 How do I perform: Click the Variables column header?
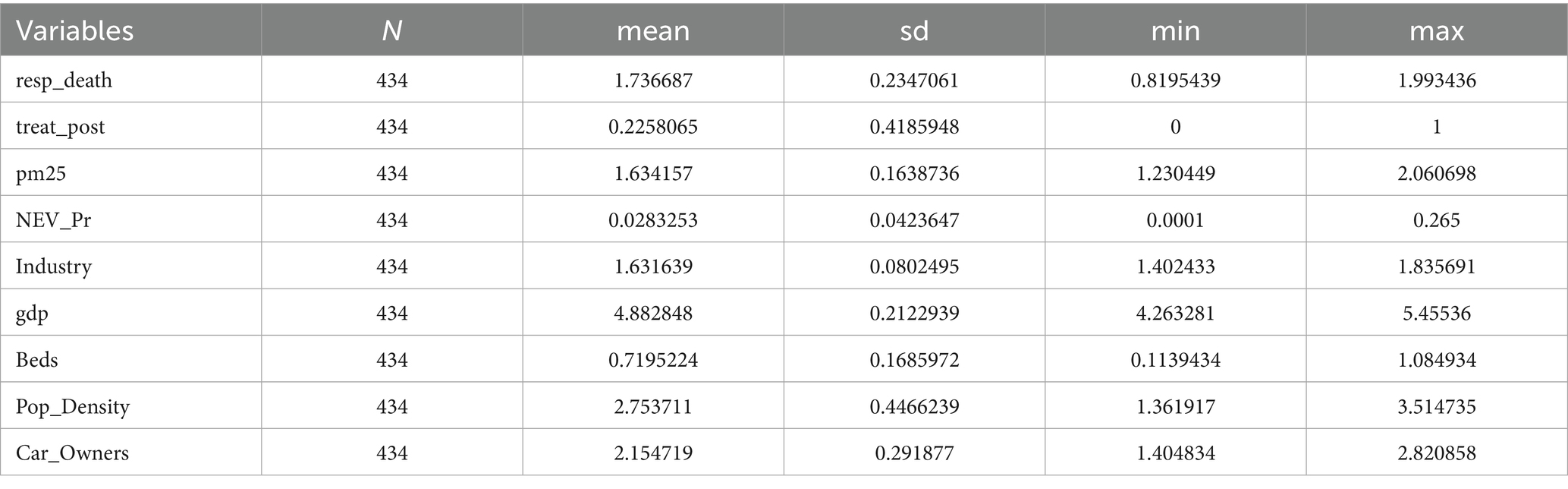[74, 30]
